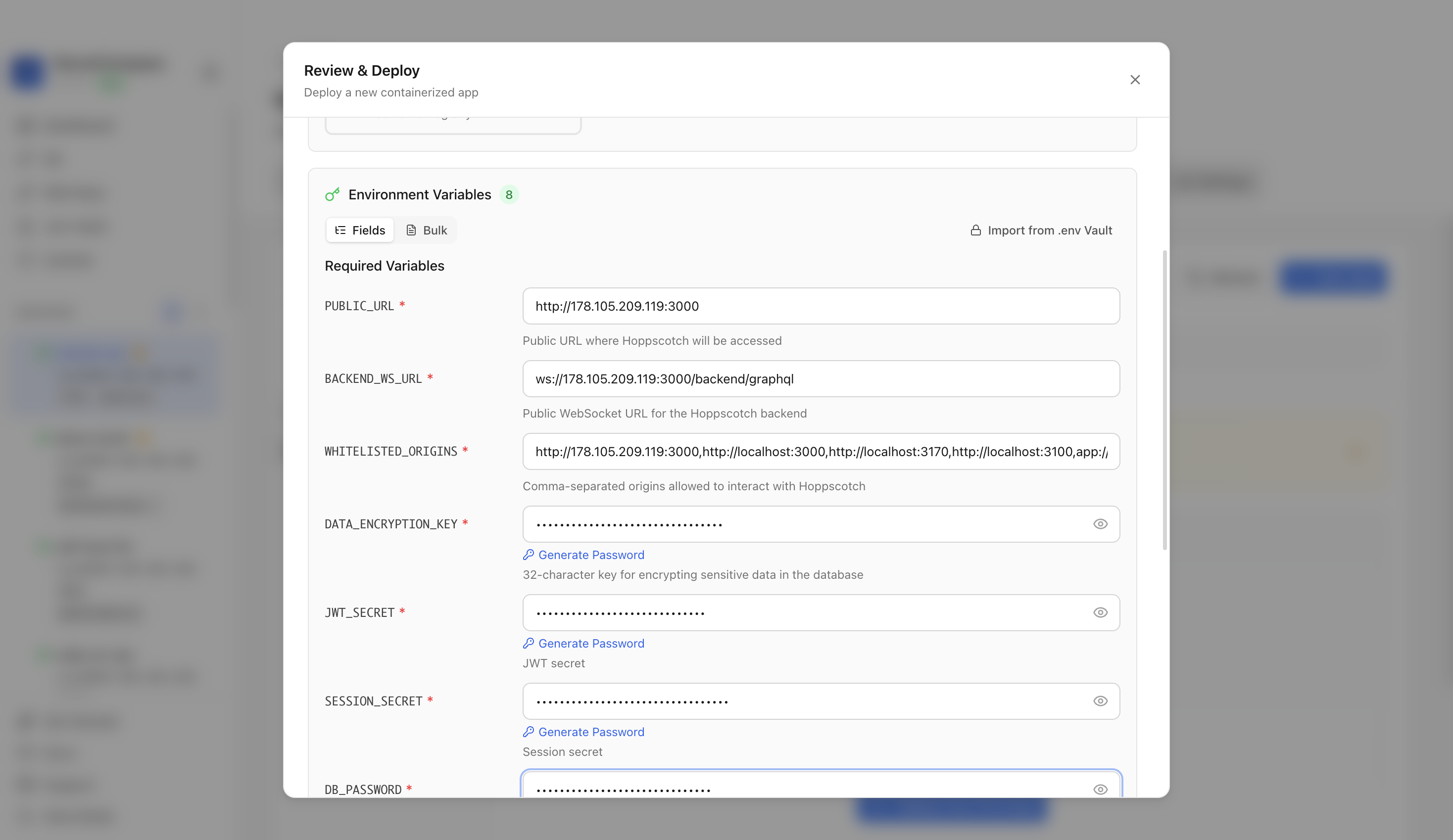This screenshot has height=840, width=1453.
Task: Click the Fields tab list icon
Action: click(340, 230)
